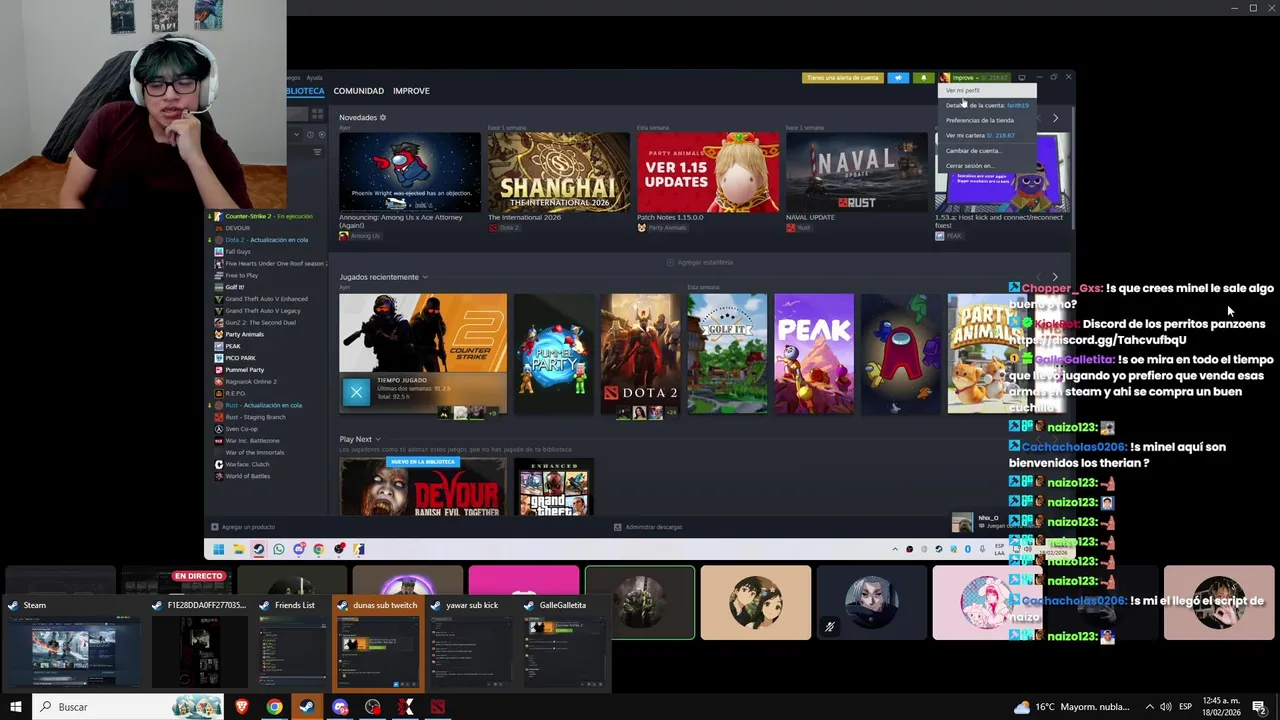
Task: Open the Shanghai International 2026 news thumbnail
Action: tap(559, 172)
